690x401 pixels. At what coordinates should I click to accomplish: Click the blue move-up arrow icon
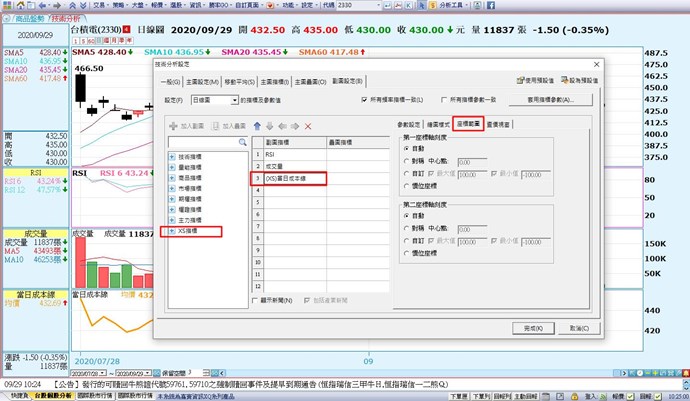tap(257, 126)
